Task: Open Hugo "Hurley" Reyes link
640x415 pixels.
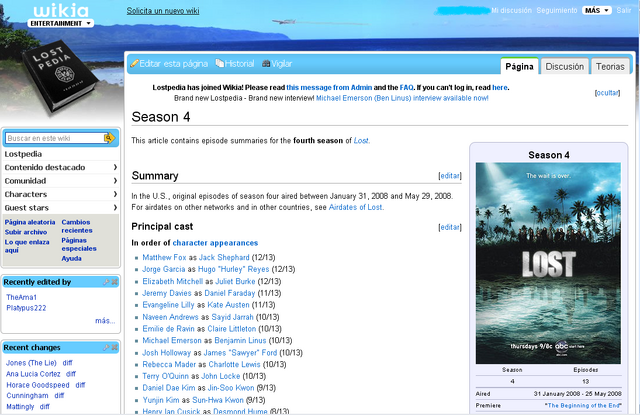Action: 233,269
